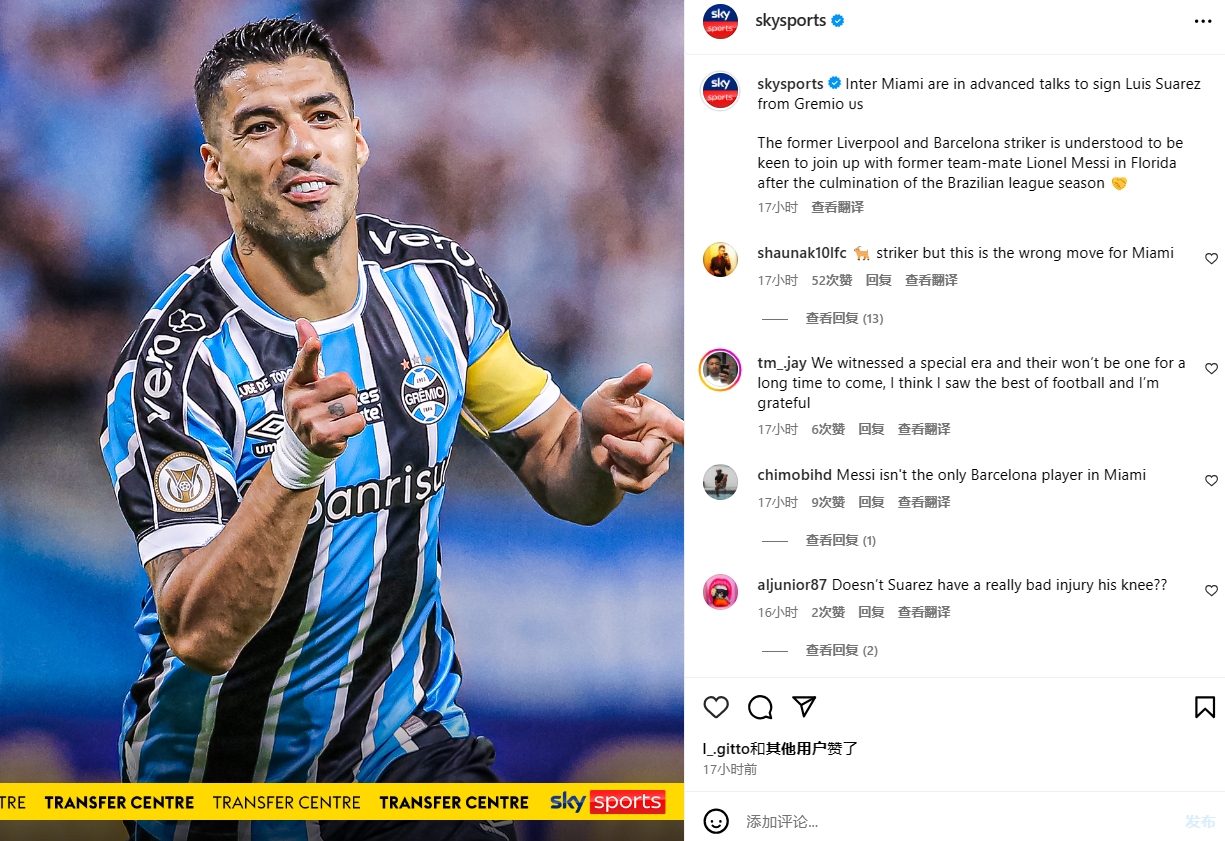Screen dimensions: 1225x841
Task: Open the three-dot more options menu
Action: (x=1203, y=21)
